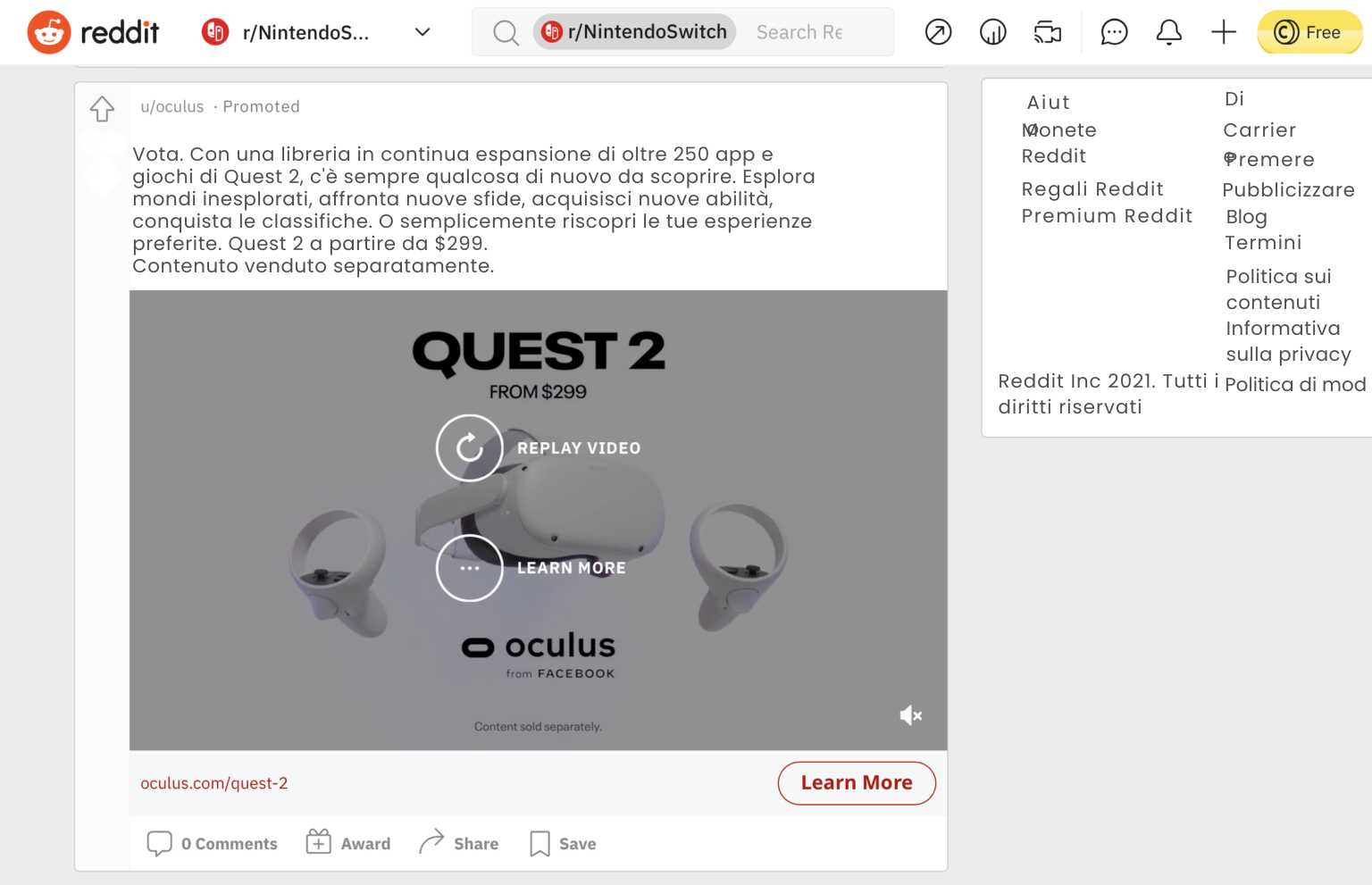The width and height of the screenshot is (1372, 885).
Task: Unmute the Quest 2 video
Action: coord(910,714)
